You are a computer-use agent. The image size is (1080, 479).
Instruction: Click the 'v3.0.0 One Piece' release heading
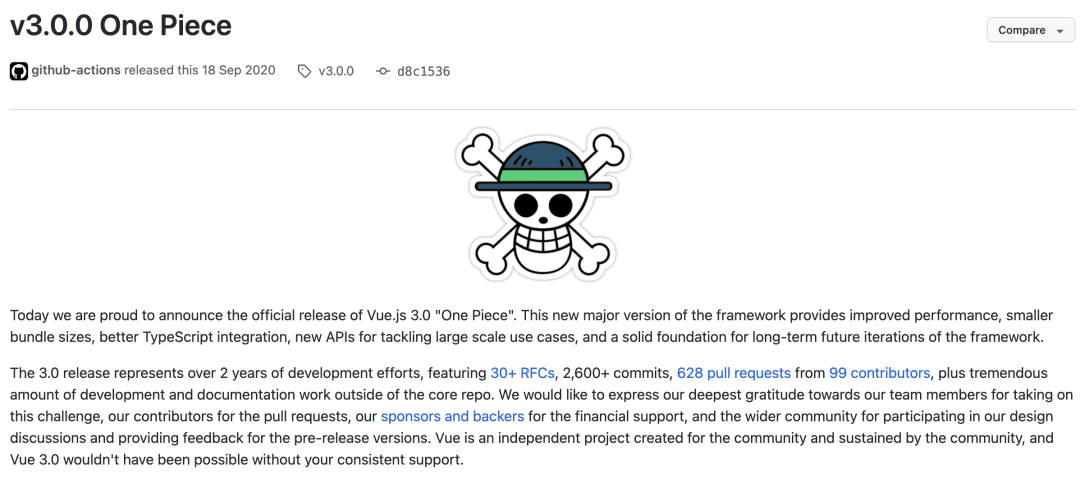pos(121,26)
